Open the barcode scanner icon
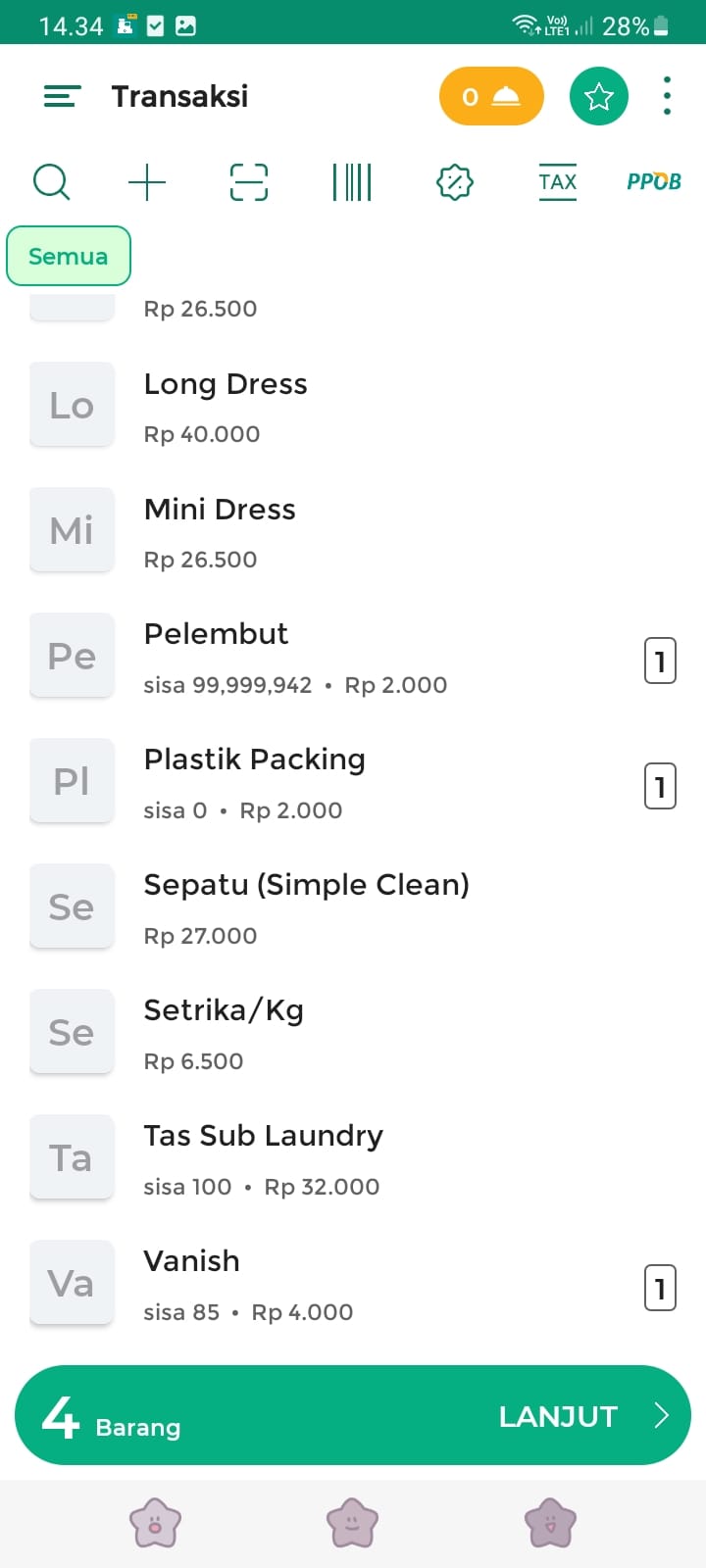Image resolution: width=706 pixels, height=1568 pixels. pos(352,182)
